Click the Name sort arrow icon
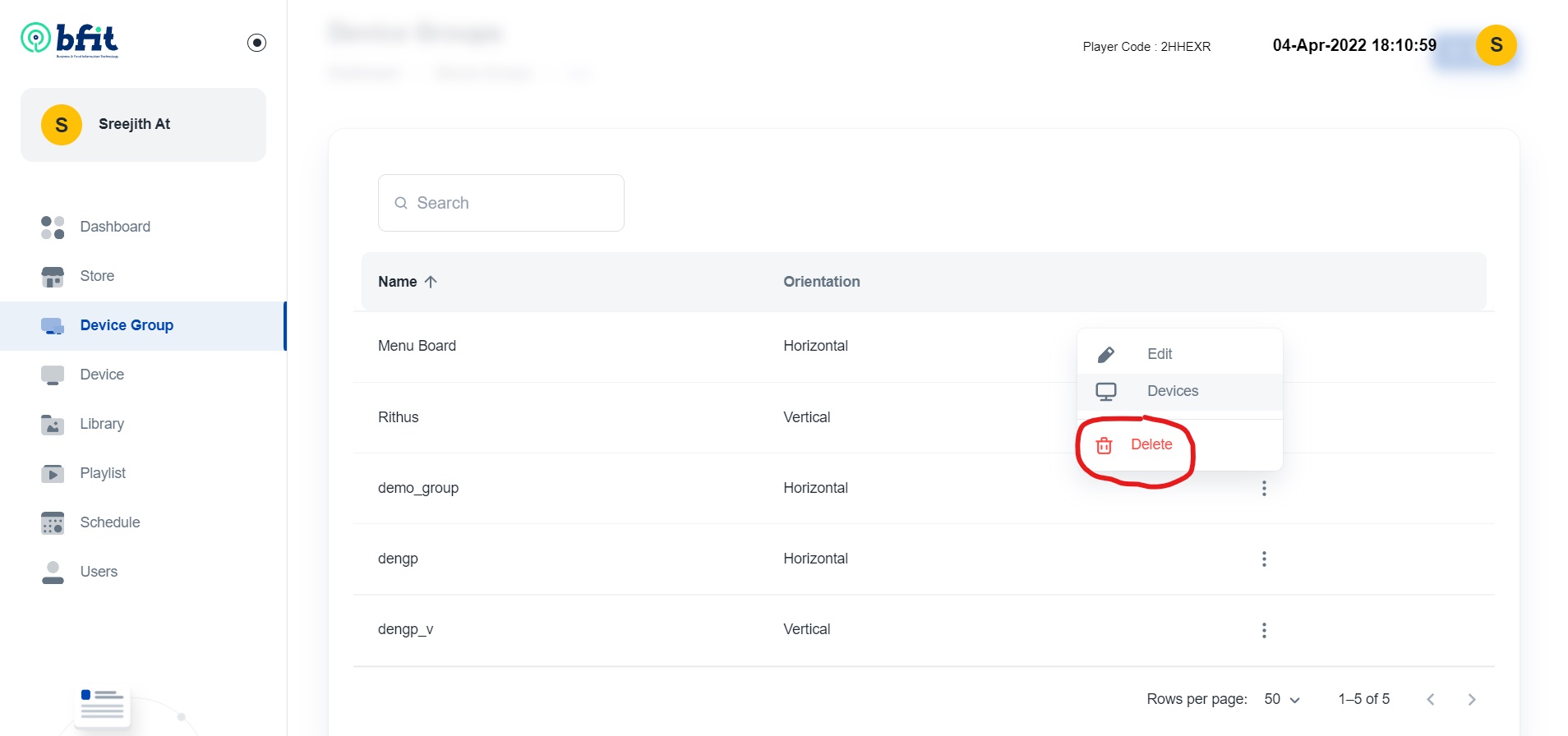This screenshot has width=1568, height=736. pyautogui.click(x=431, y=282)
